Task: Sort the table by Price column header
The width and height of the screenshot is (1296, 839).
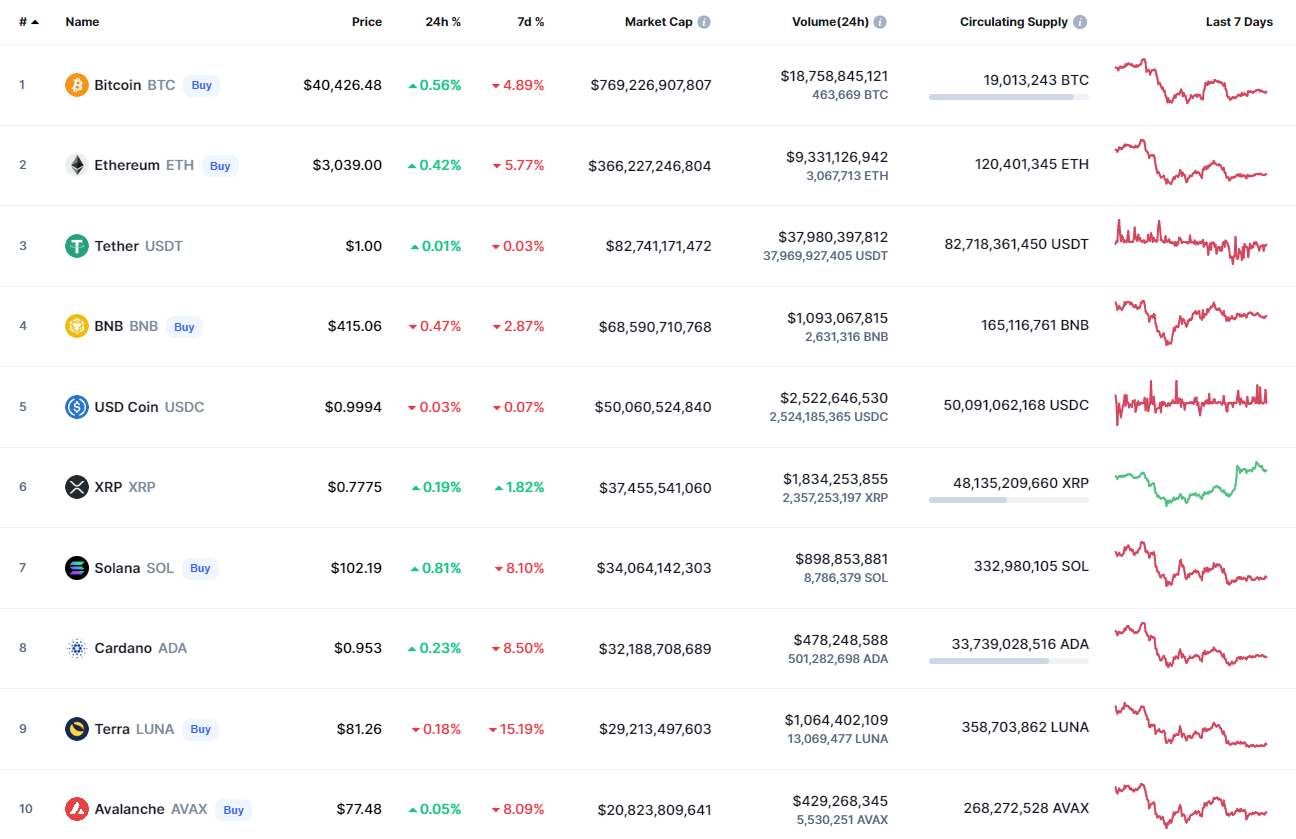Action: pos(366,22)
